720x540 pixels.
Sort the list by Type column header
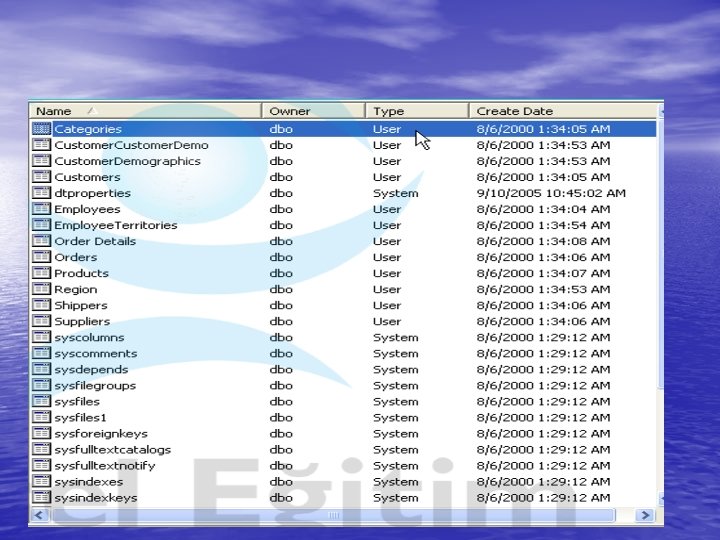[417, 111]
